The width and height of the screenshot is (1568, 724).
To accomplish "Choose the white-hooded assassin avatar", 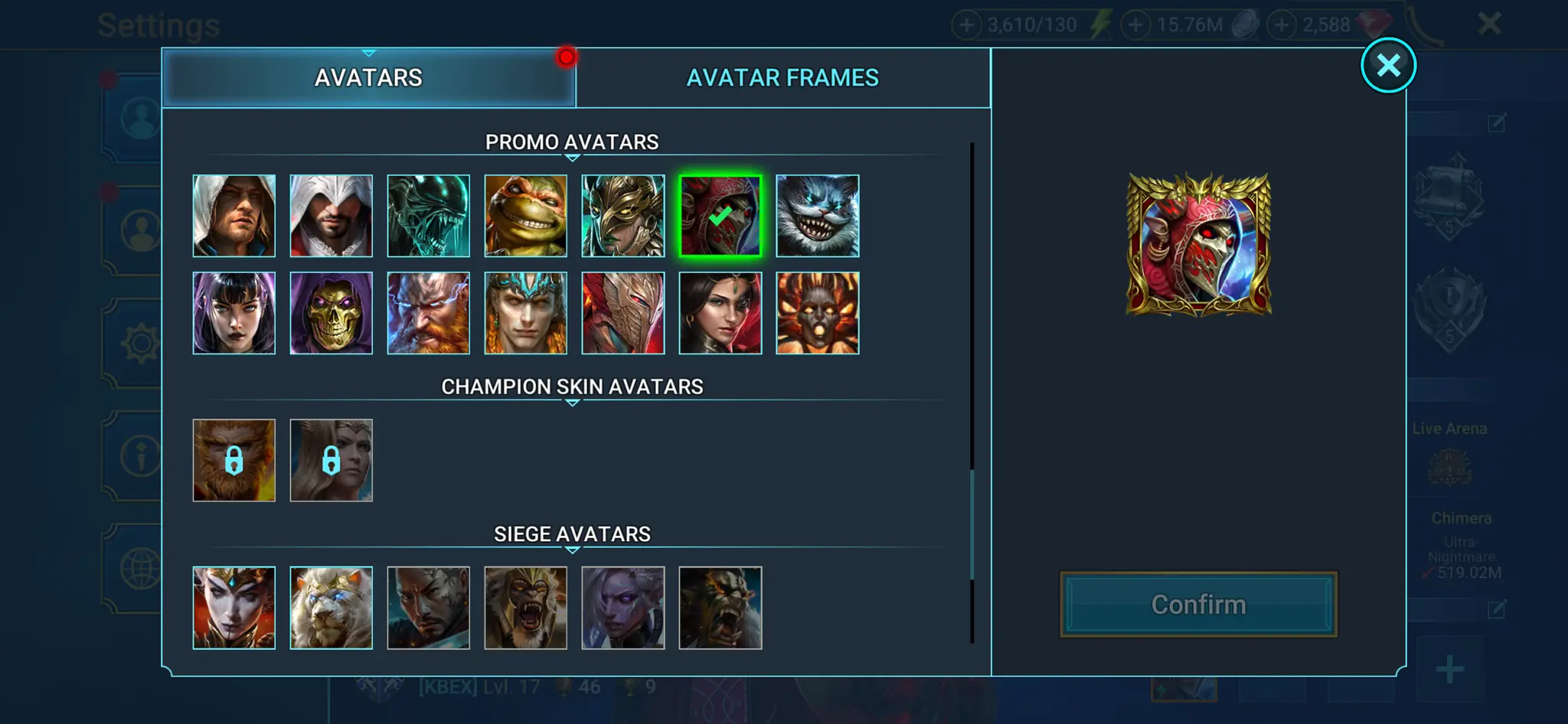I will 331,216.
